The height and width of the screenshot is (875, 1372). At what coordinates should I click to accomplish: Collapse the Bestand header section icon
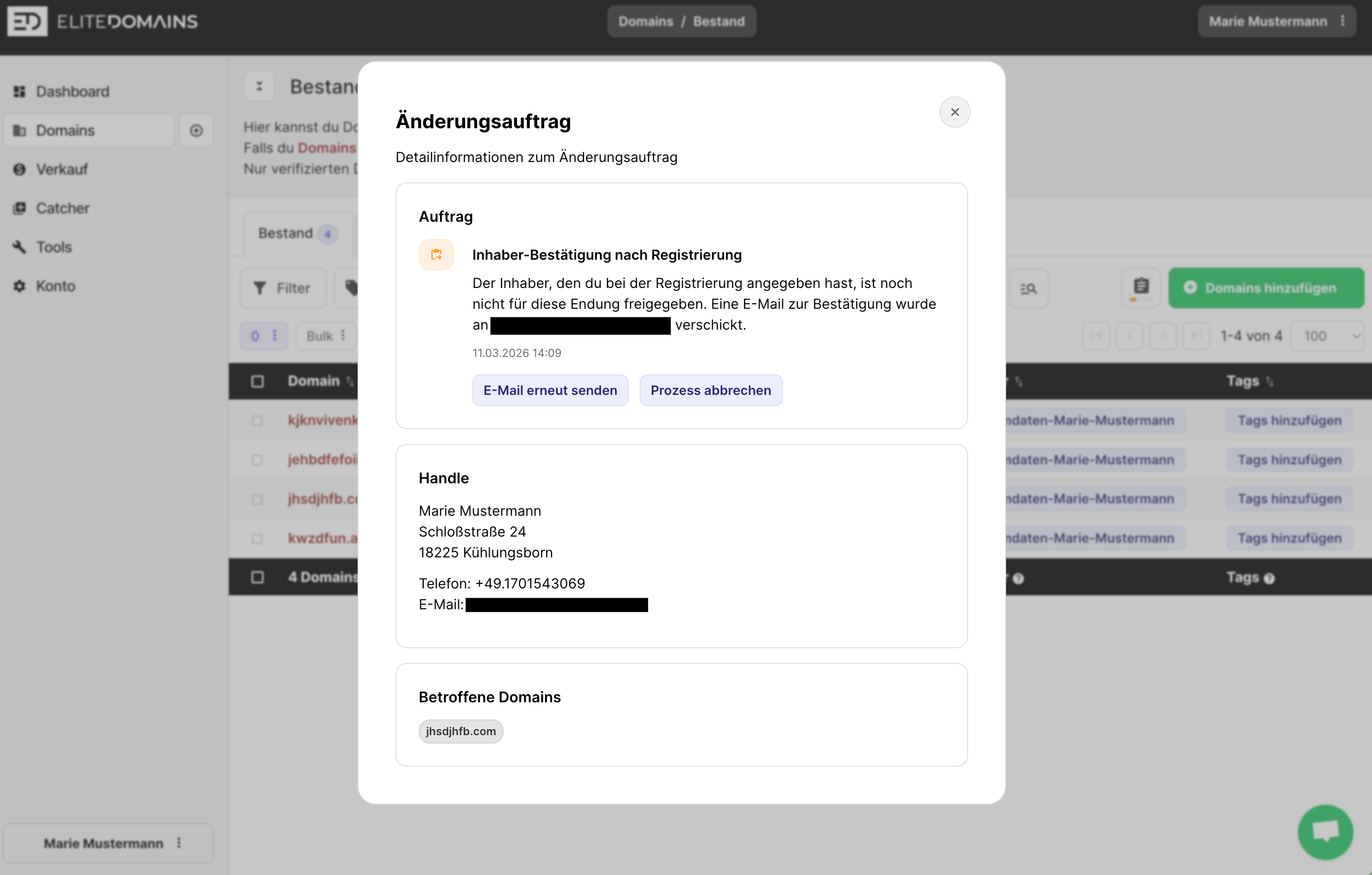(x=259, y=87)
